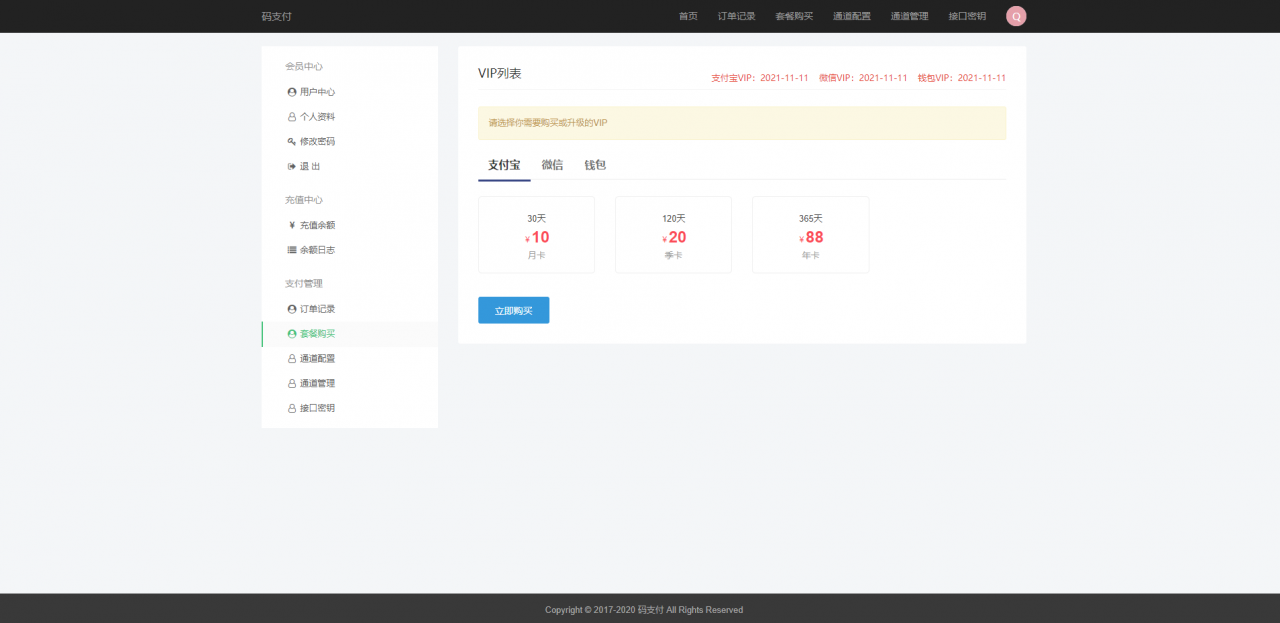This screenshot has width=1280, height=623.
Task: Click the logout icon beside 退出
Action: pyautogui.click(x=292, y=167)
